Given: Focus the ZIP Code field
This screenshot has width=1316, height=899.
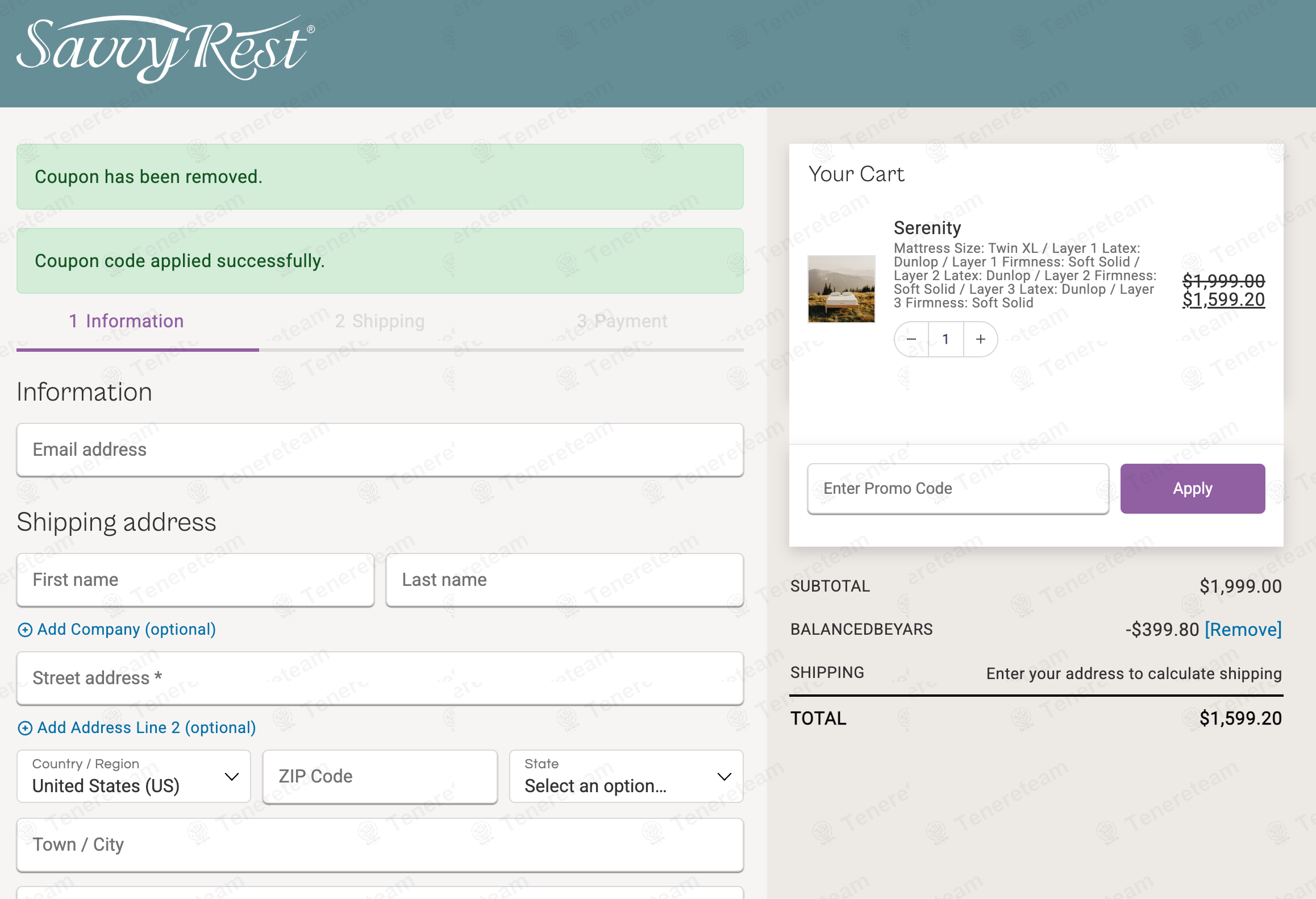Looking at the screenshot, I should pyautogui.click(x=380, y=776).
